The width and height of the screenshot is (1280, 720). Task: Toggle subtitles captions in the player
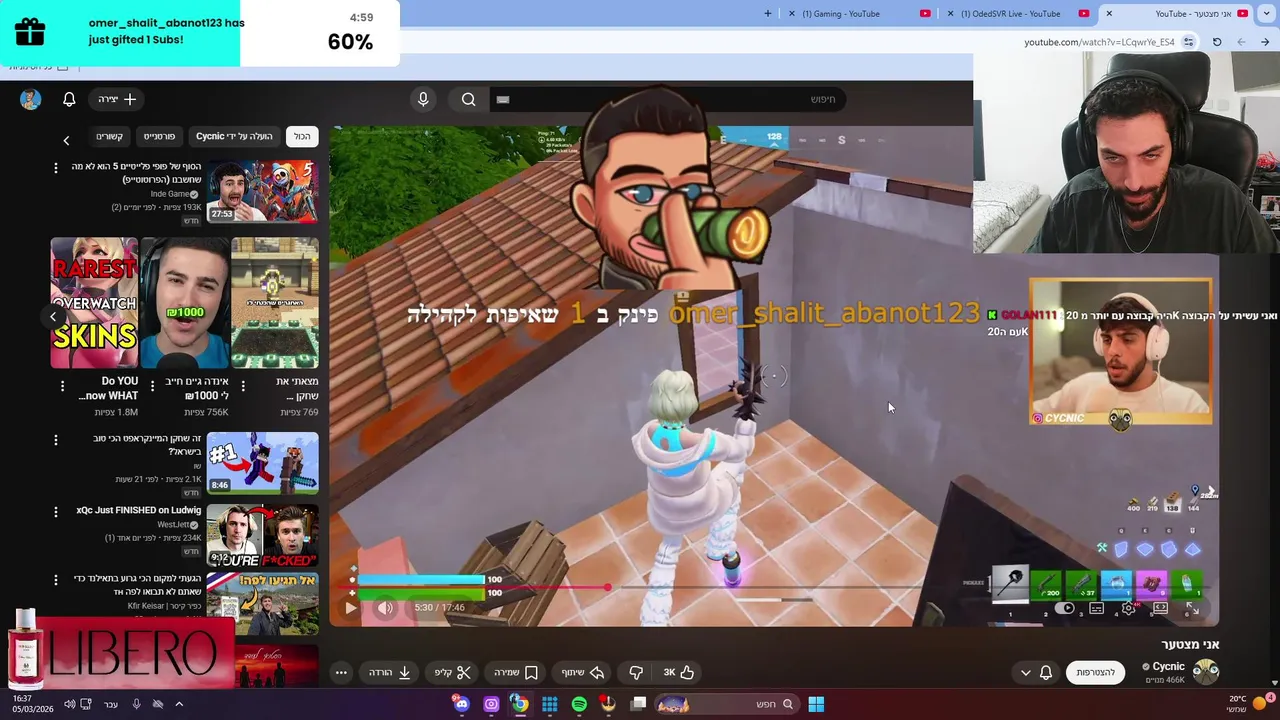pyautogui.click(x=1097, y=608)
